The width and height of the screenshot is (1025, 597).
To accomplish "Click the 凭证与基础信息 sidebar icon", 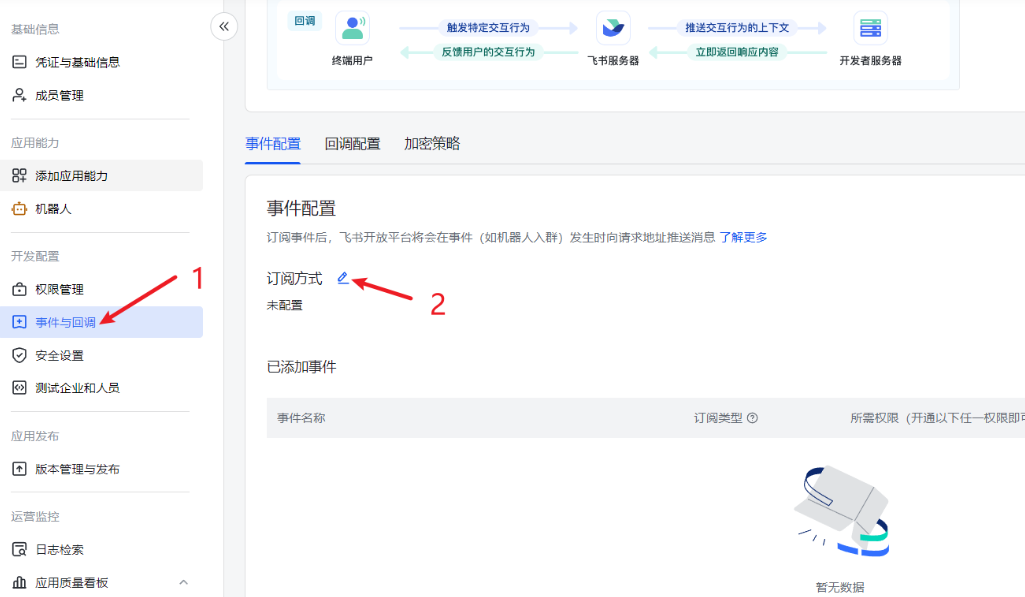I will 19,62.
